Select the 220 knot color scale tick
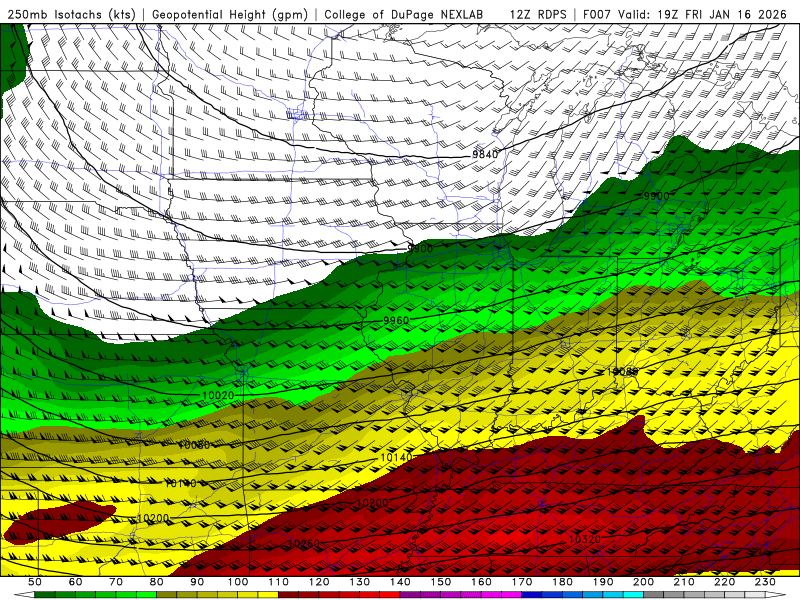The width and height of the screenshot is (800, 600). (x=724, y=582)
